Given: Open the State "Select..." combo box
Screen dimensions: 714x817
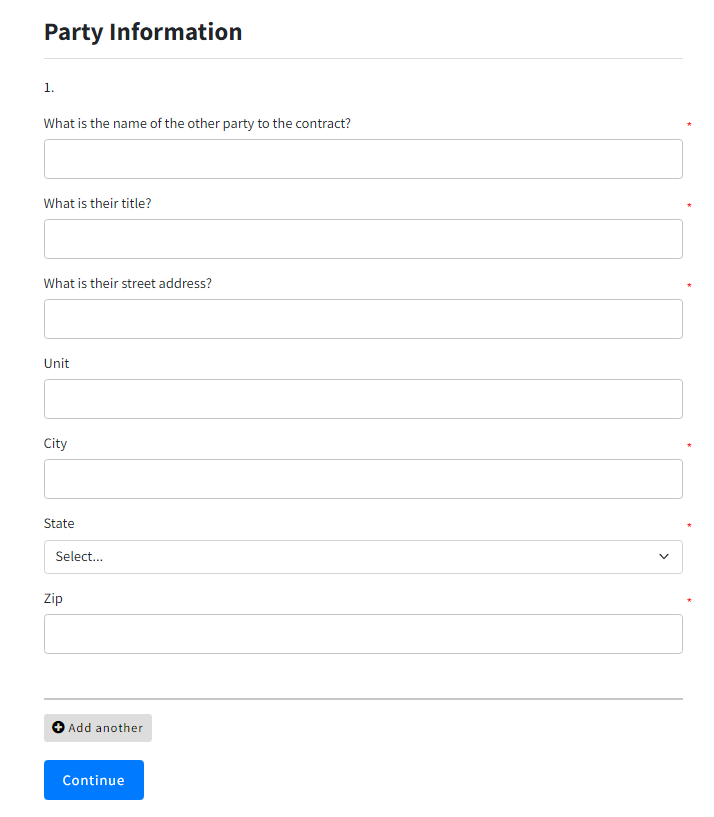Looking at the screenshot, I should pos(363,557).
